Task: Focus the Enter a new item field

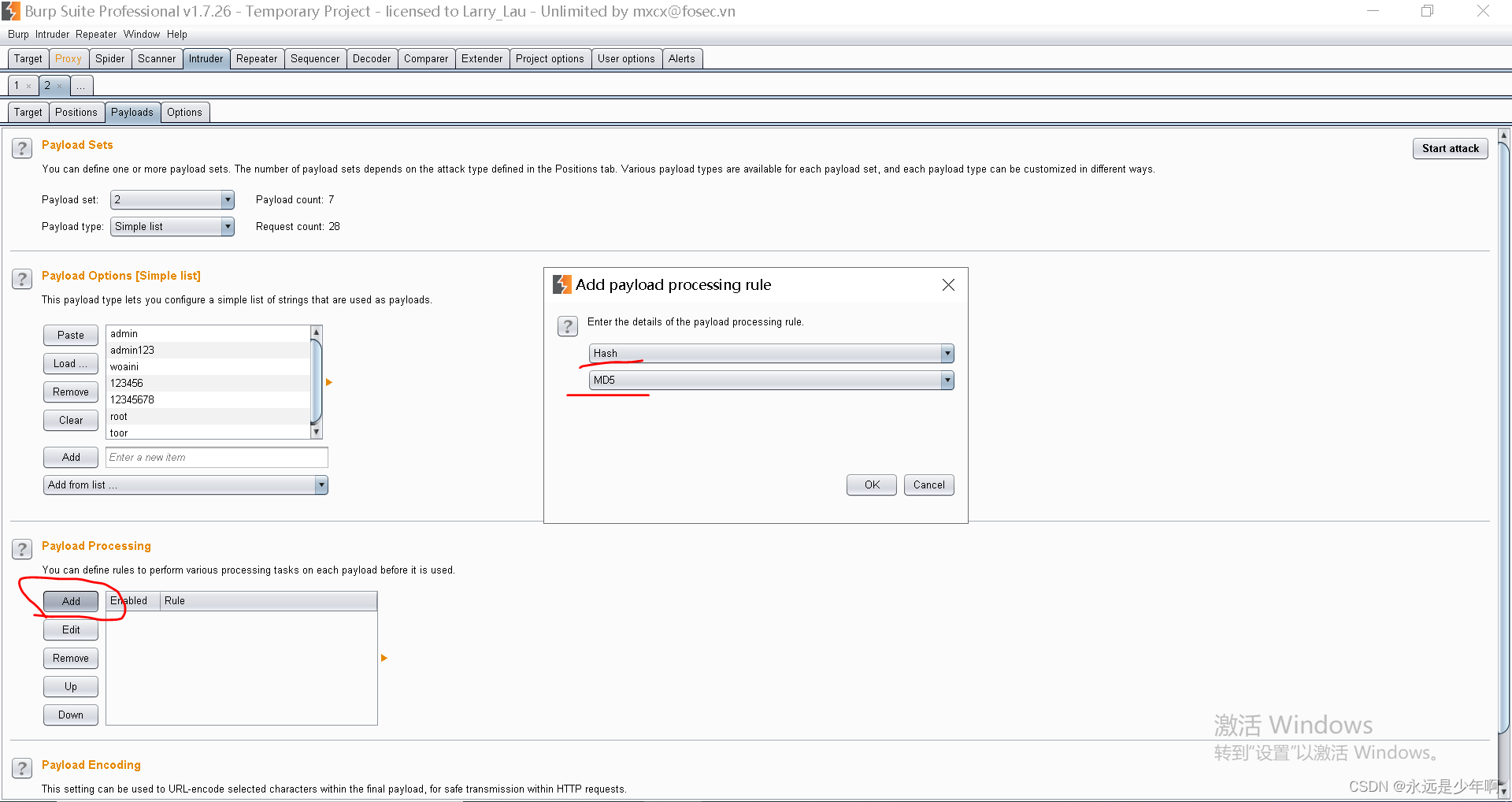Action: [217, 458]
